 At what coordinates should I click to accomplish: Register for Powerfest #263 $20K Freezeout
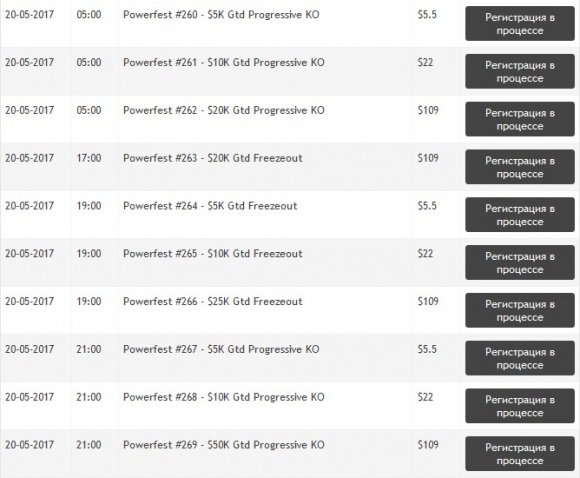[520, 167]
